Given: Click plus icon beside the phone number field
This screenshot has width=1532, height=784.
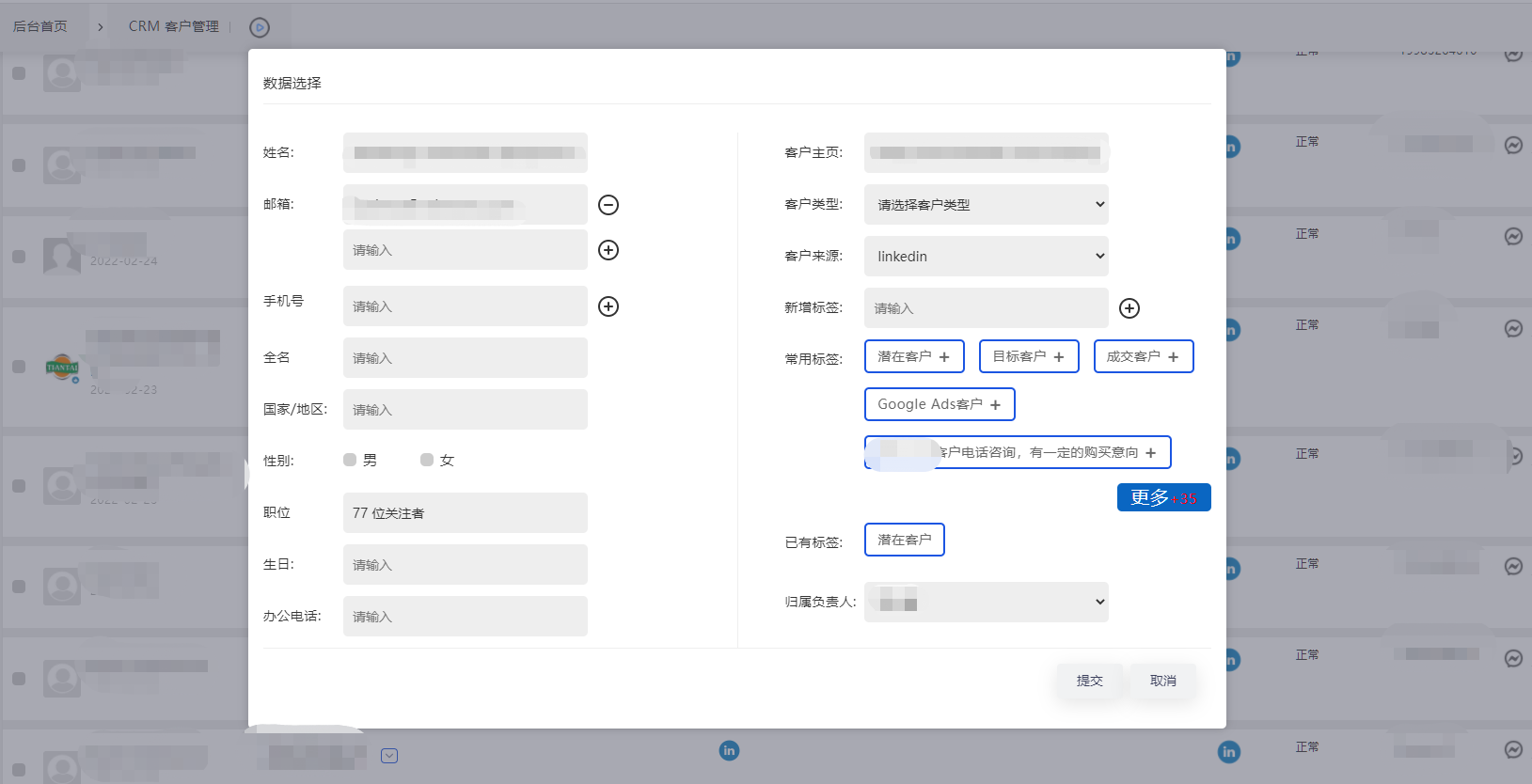Looking at the screenshot, I should point(608,306).
